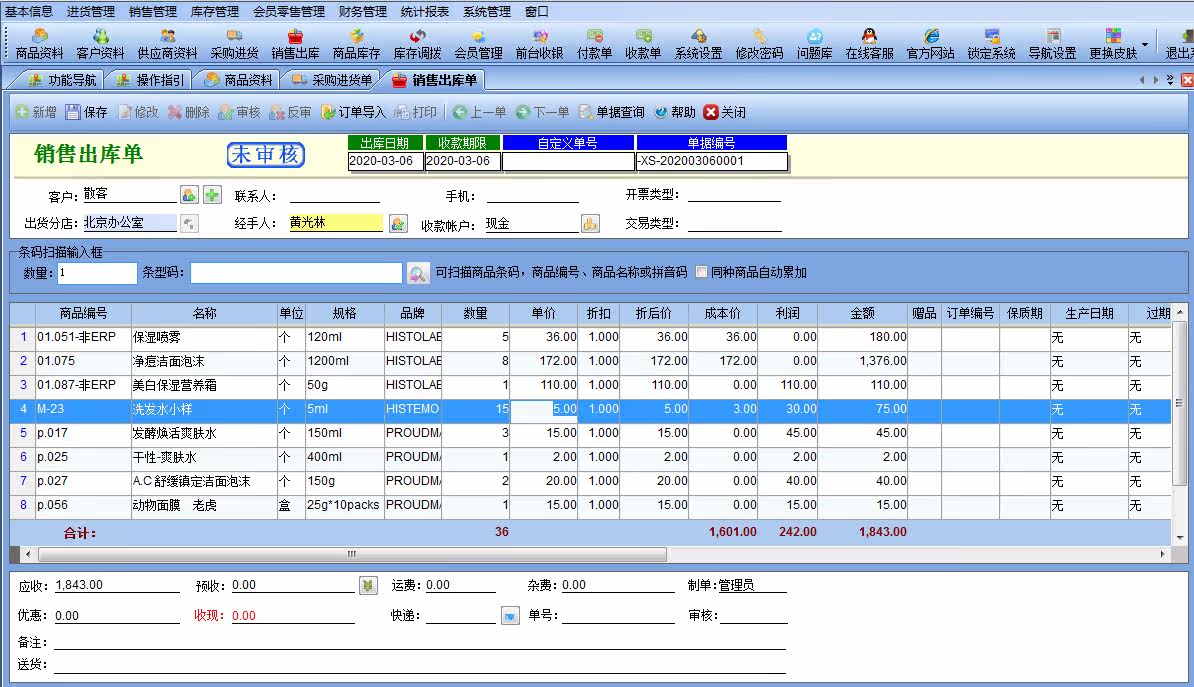This screenshot has height=687, width=1194.
Task: Select row 净痘洁面泡沫
Action: (x=590, y=361)
